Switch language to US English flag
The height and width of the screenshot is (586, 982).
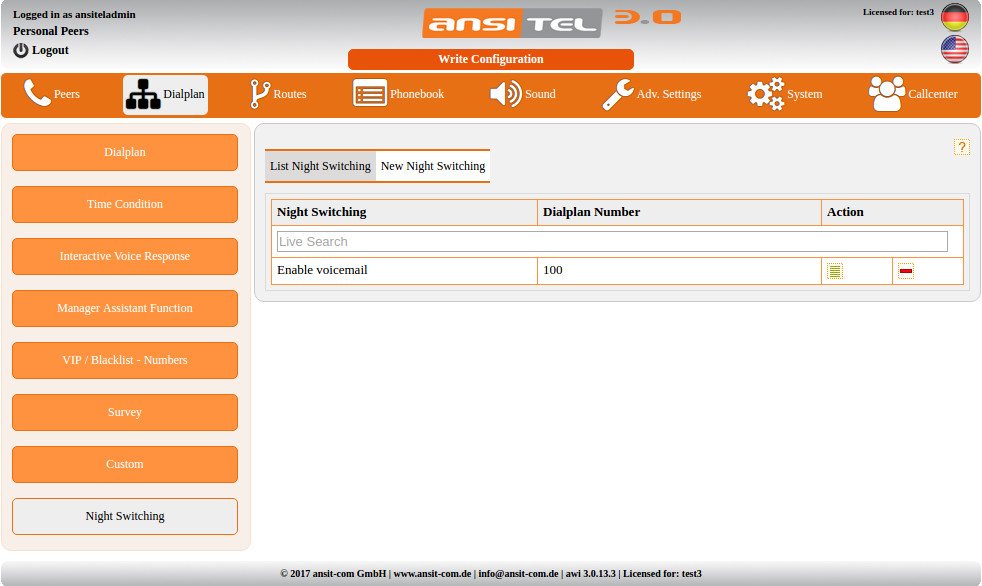coord(954,49)
